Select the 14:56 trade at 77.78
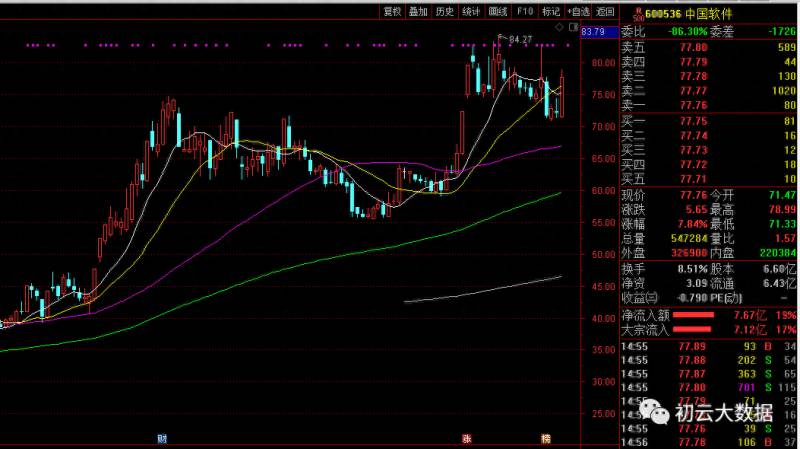 coord(709,442)
